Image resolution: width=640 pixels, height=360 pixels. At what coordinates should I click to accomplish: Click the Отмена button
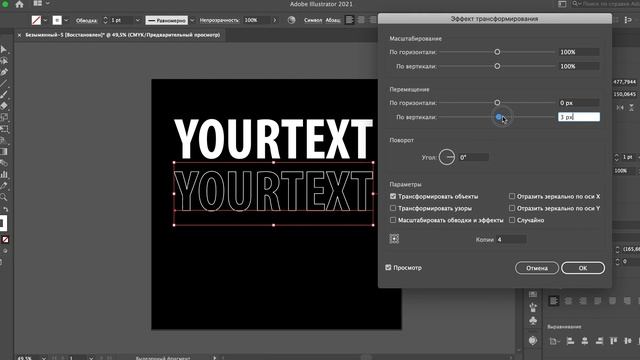click(x=537, y=268)
